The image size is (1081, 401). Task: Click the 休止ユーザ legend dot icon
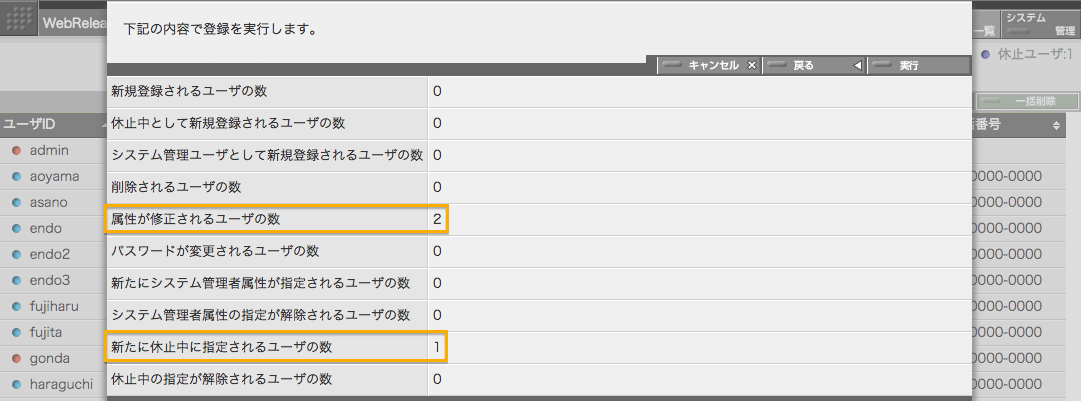pyautogui.click(x=985, y=54)
